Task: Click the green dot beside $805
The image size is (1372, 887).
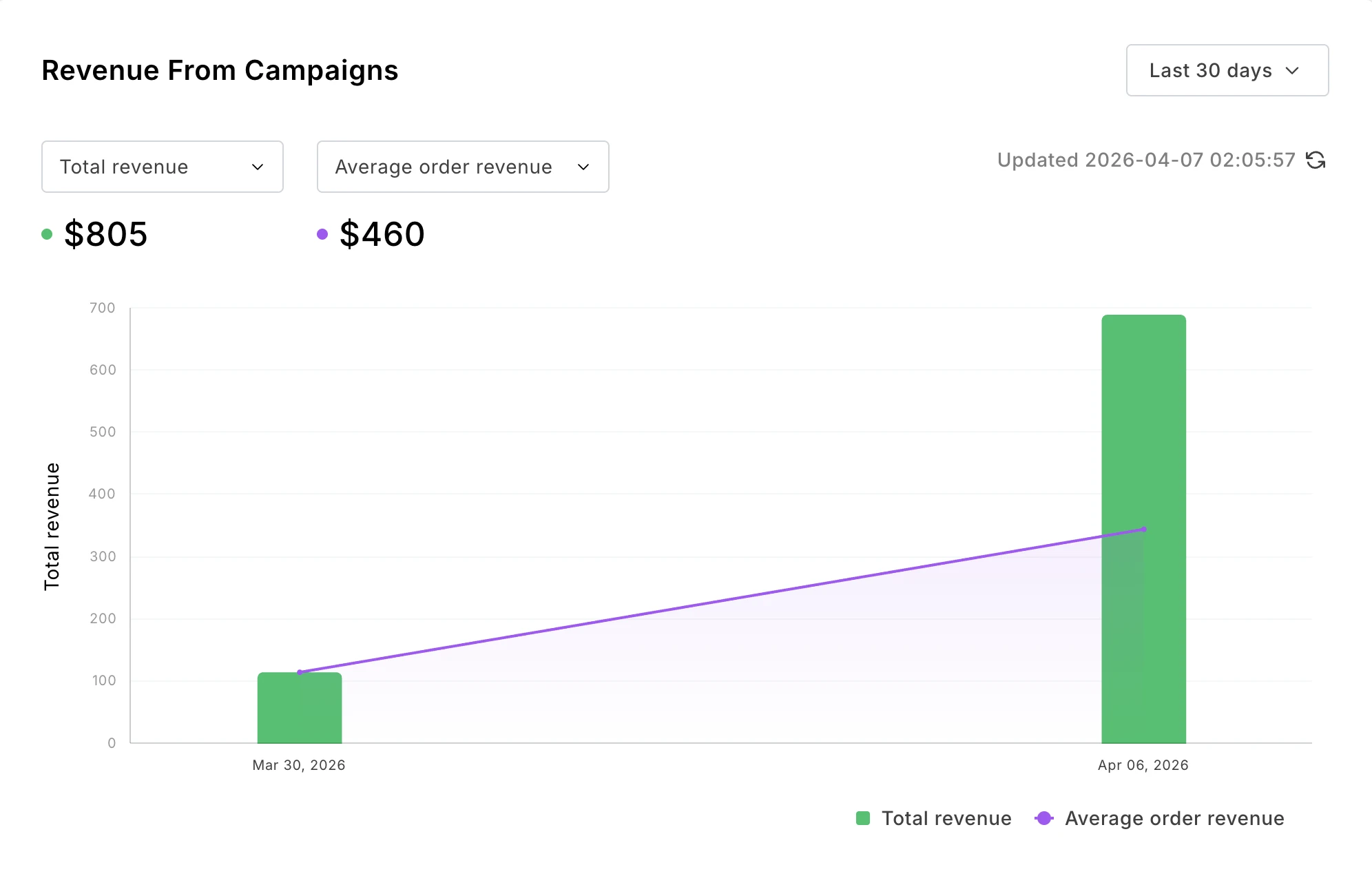Action: pos(45,234)
